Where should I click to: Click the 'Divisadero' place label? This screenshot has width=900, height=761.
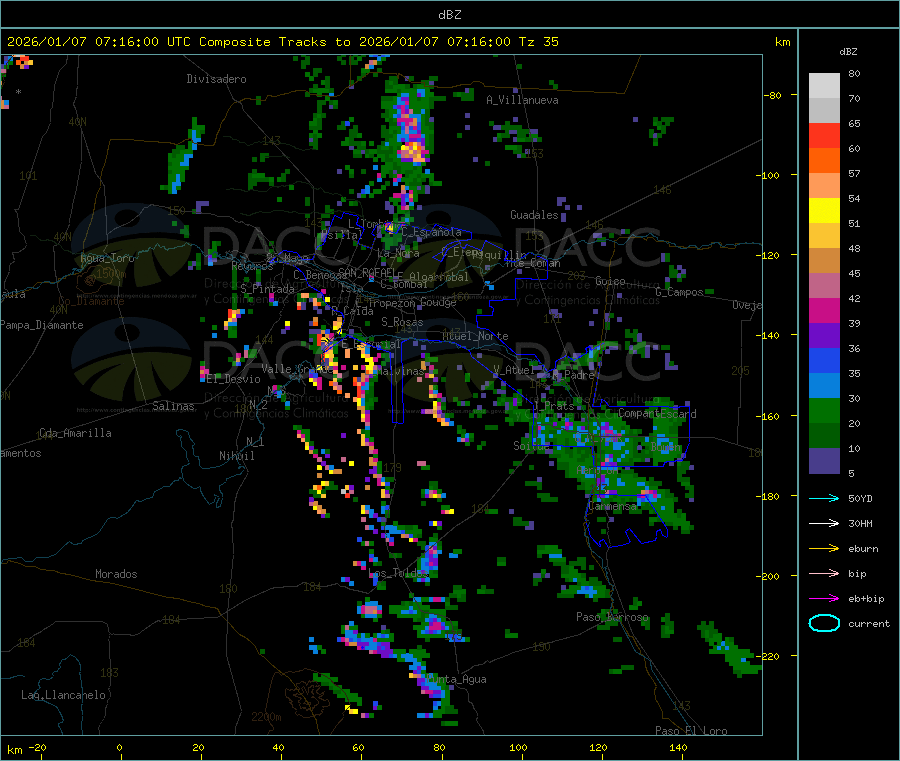[216, 79]
